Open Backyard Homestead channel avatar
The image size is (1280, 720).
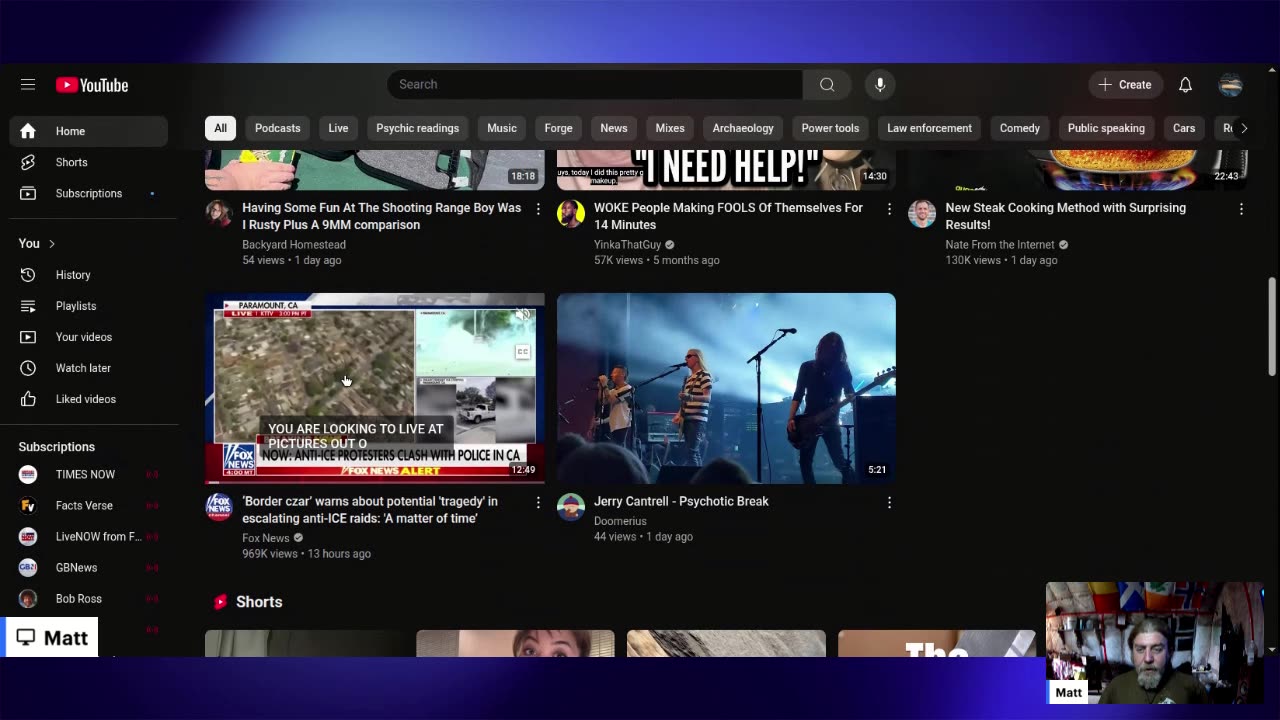219,213
